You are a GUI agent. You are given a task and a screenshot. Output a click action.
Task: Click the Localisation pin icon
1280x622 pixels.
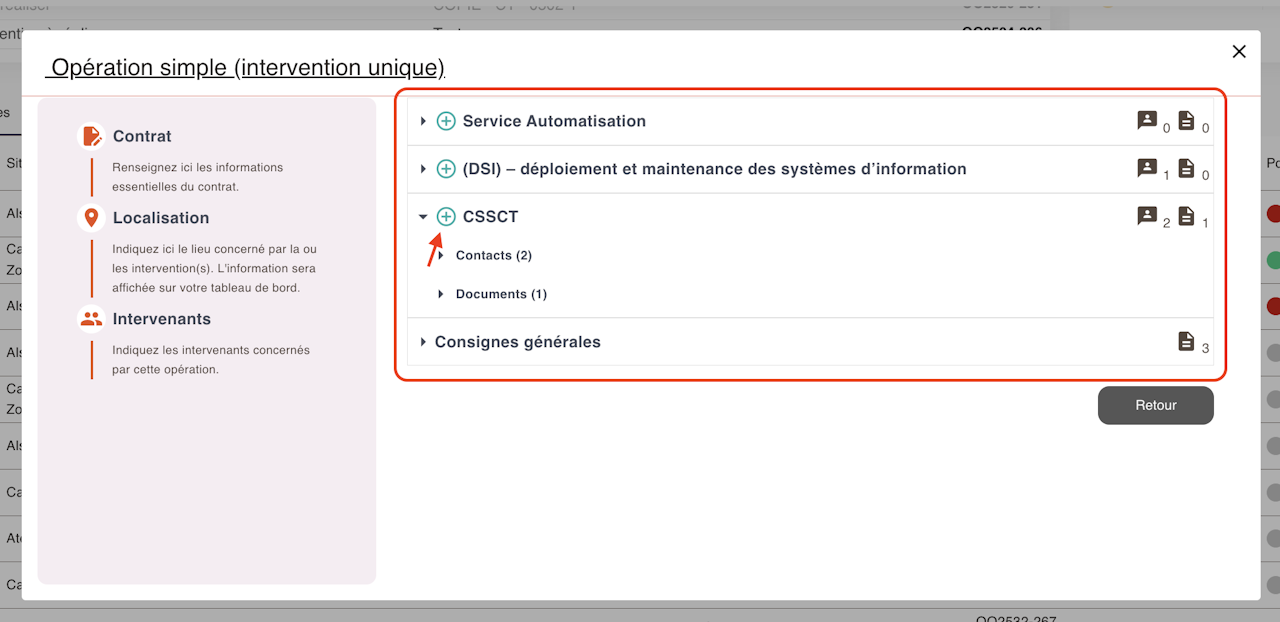coord(91,218)
